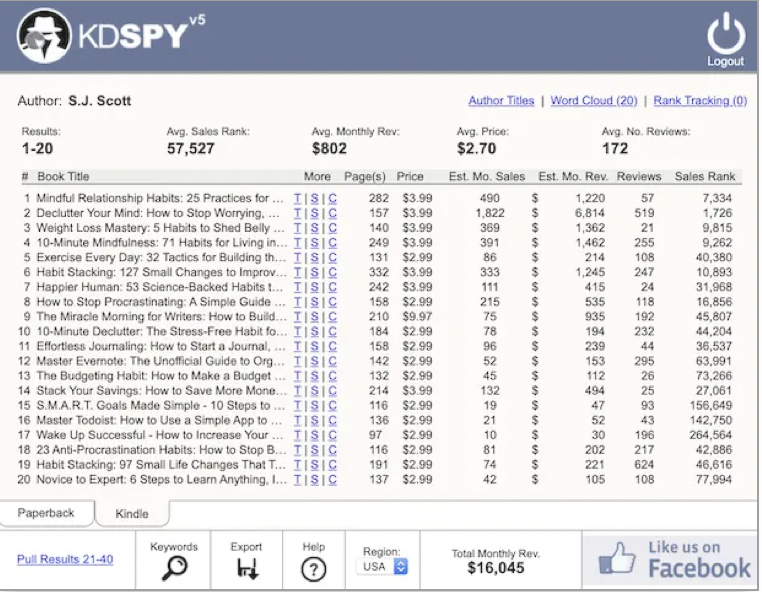Click C link for S.M.A.R.T. Goals row
The width and height of the screenshot is (762, 592).
332,405
